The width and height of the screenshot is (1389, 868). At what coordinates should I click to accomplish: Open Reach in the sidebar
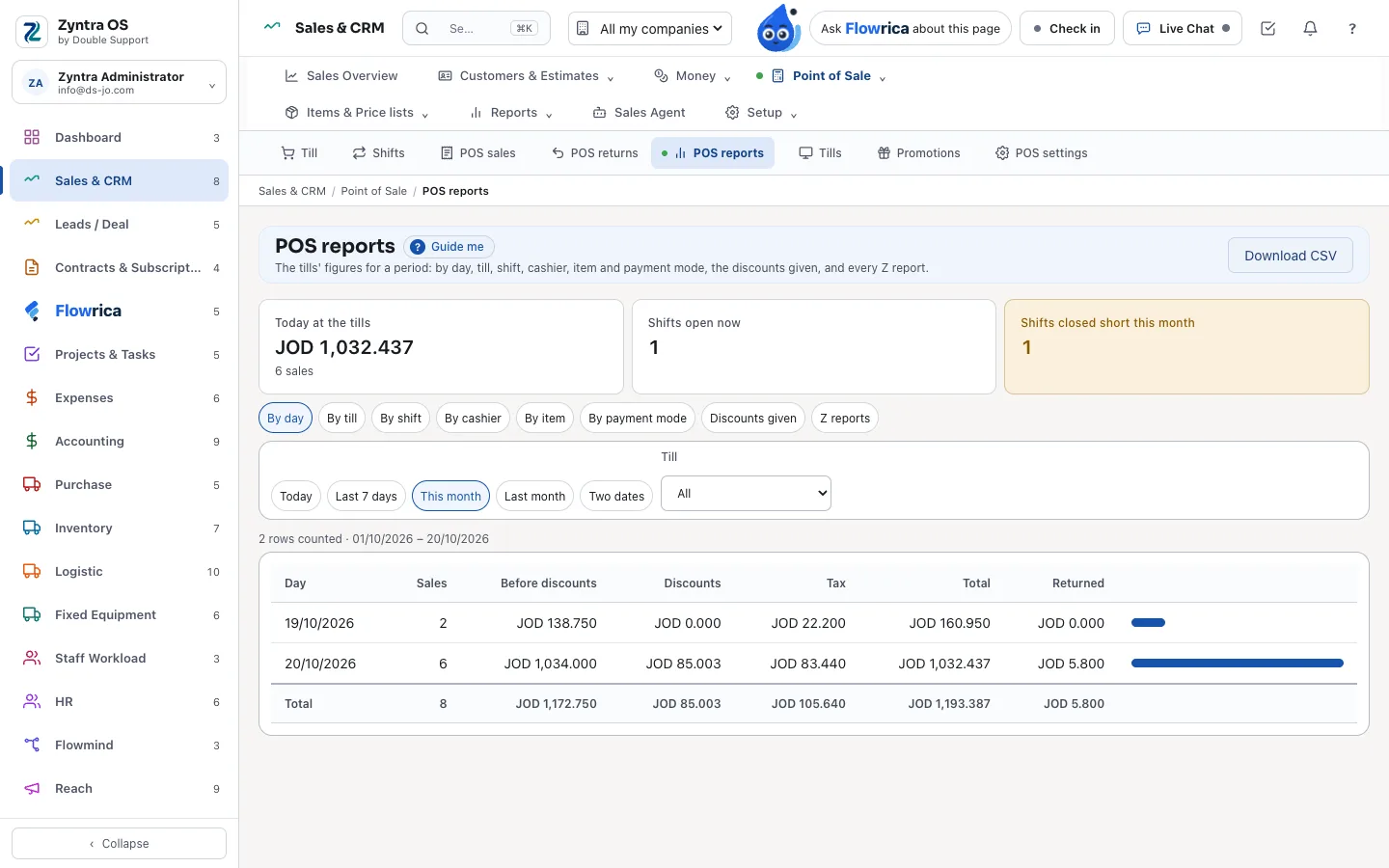coord(120,788)
